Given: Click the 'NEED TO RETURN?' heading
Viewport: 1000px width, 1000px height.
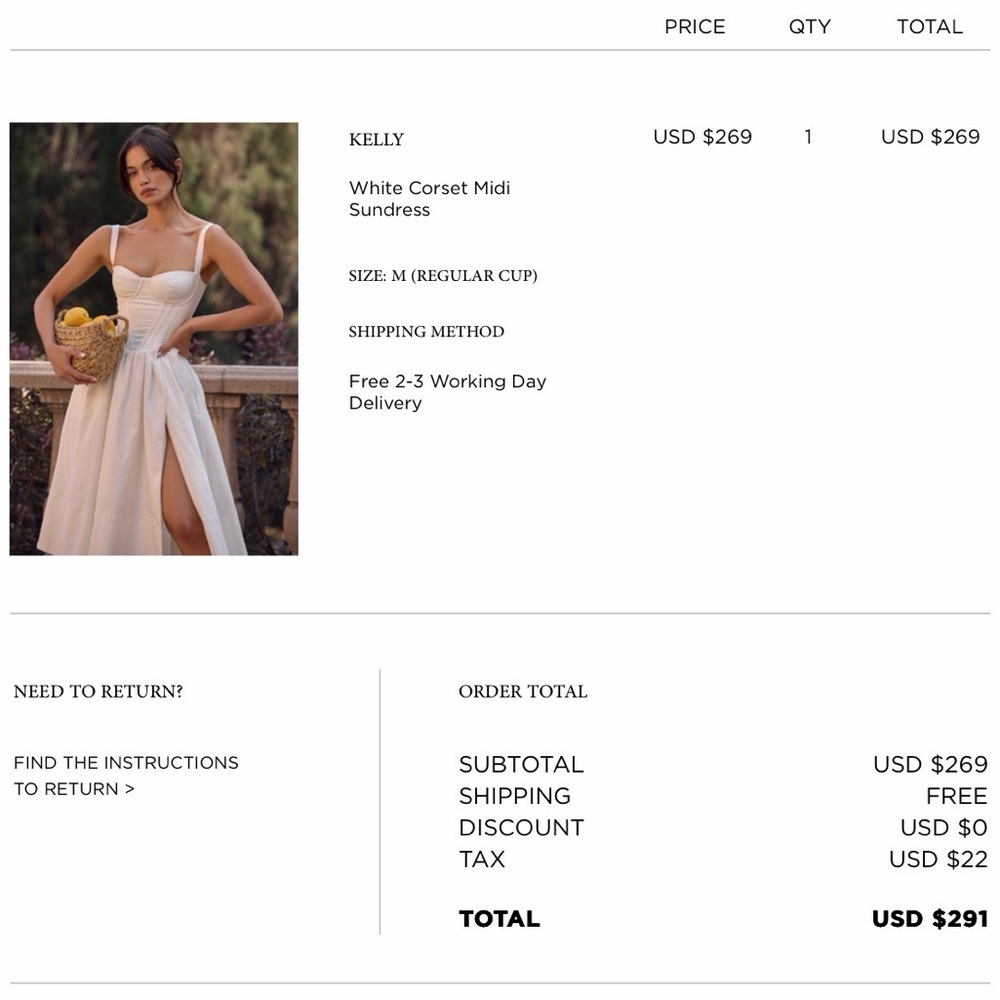Looking at the screenshot, I should [x=98, y=691].
